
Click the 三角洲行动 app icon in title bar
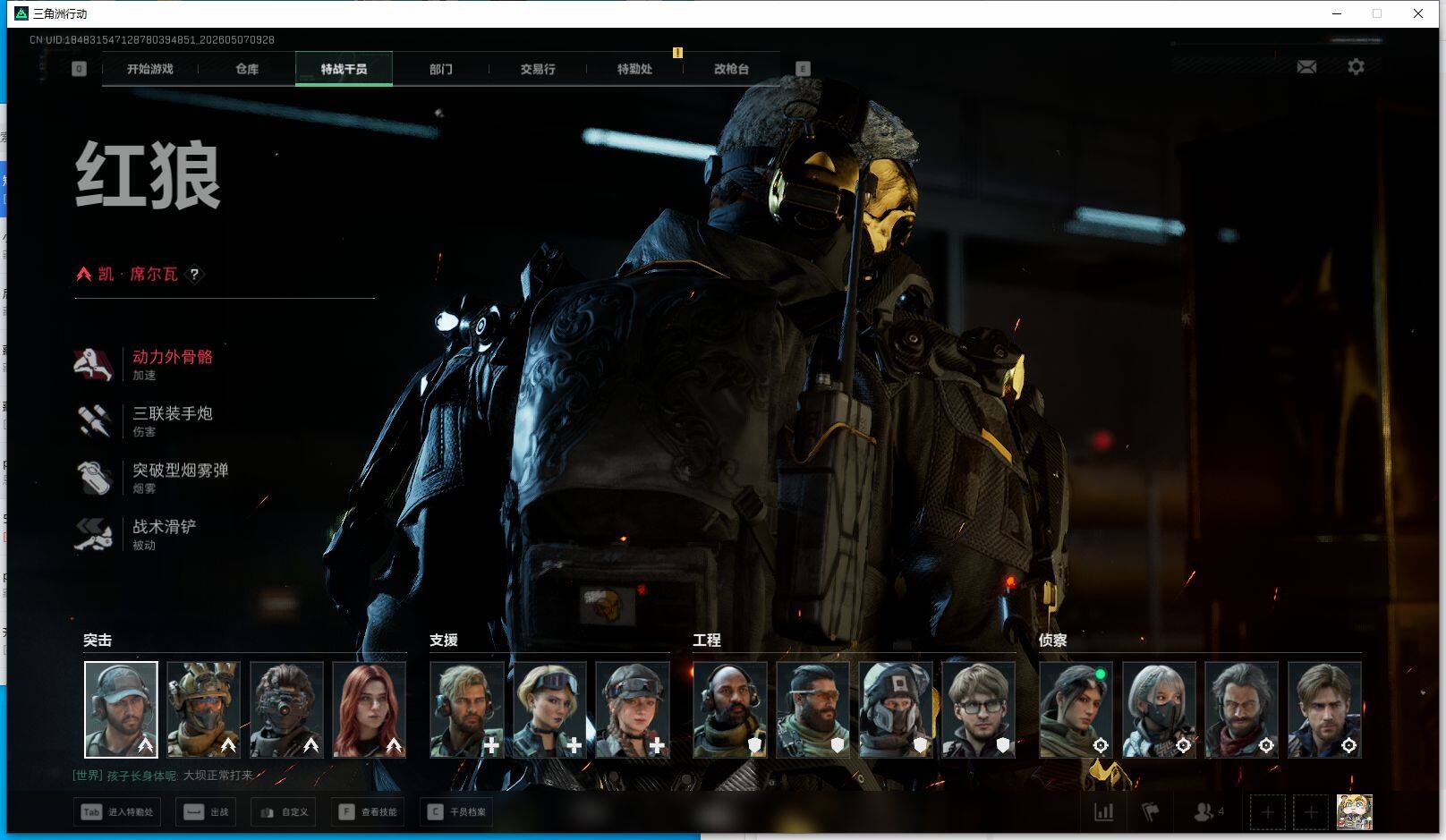[21, 13]
